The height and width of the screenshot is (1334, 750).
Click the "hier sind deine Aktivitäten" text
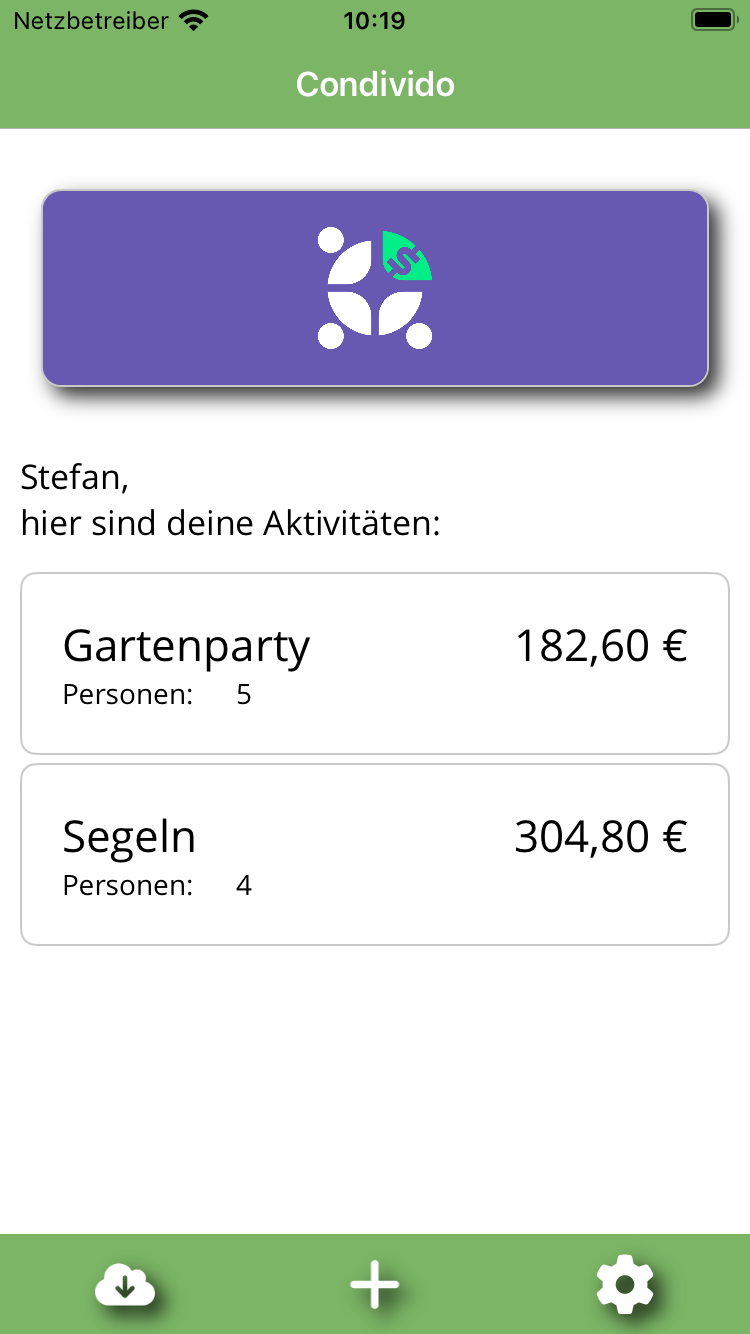click(x=230, y=523)
